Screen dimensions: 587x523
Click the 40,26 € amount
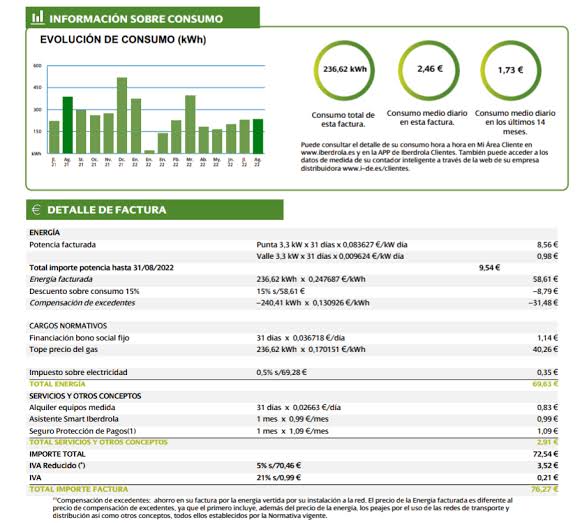click(545, 350)
